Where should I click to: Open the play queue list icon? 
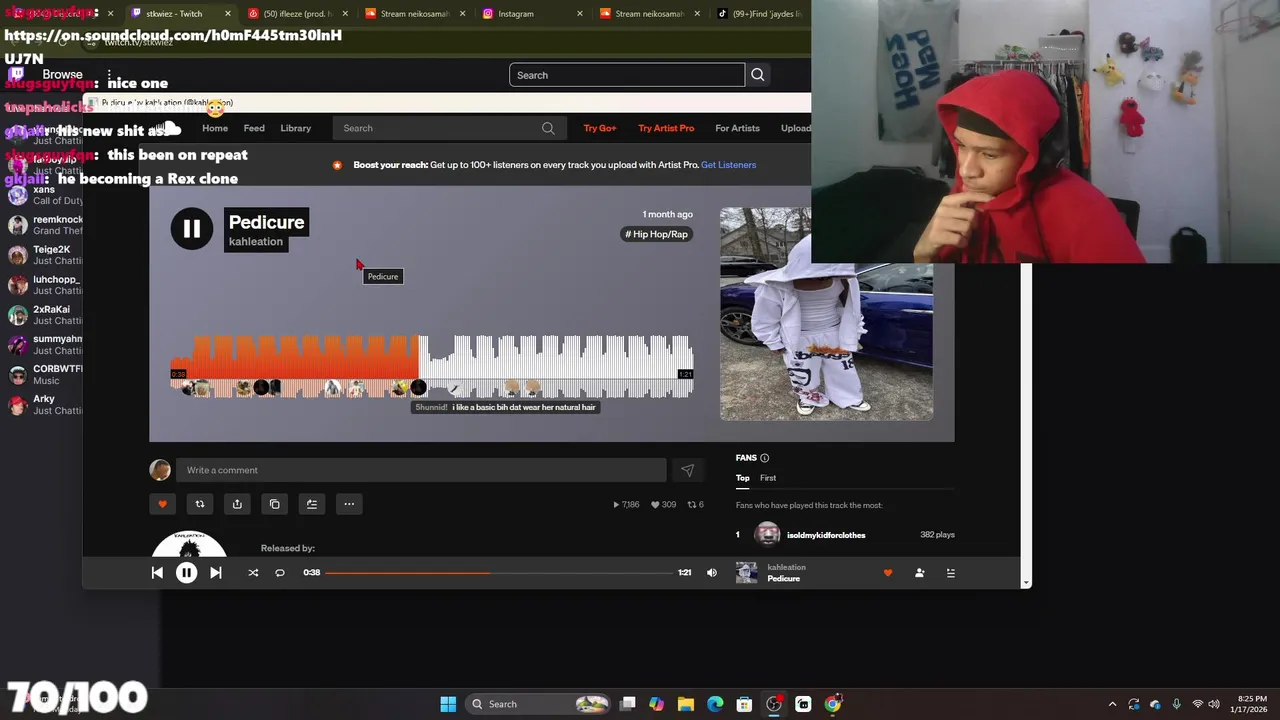951,573
